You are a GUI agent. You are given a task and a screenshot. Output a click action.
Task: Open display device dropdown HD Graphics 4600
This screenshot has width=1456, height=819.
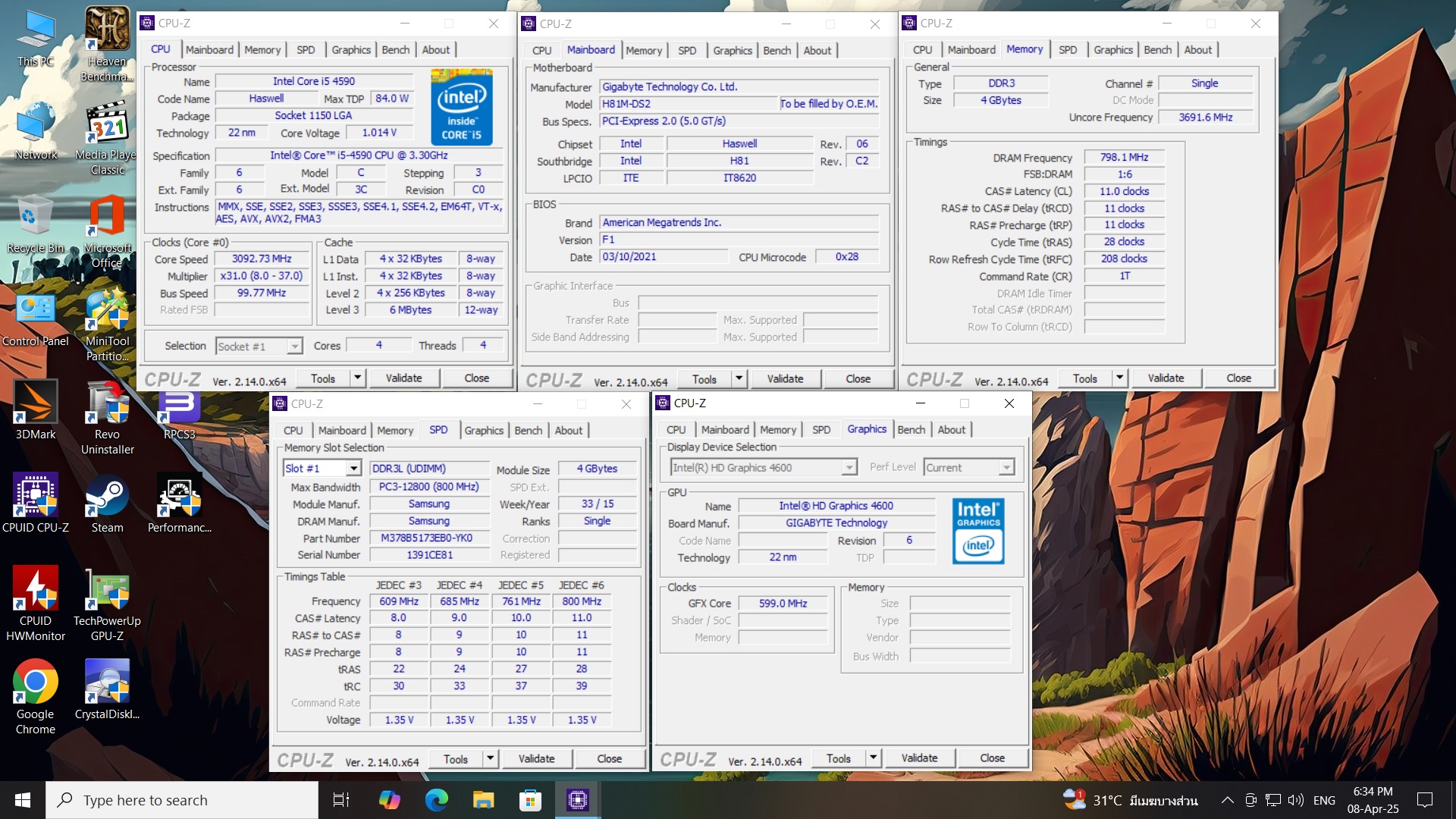tap(764, 468)
